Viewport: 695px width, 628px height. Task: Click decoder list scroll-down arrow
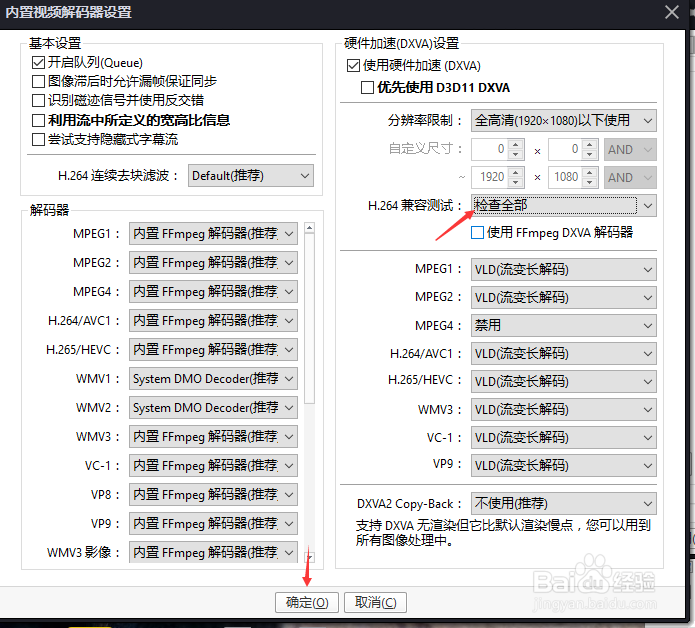click(310, 557)
